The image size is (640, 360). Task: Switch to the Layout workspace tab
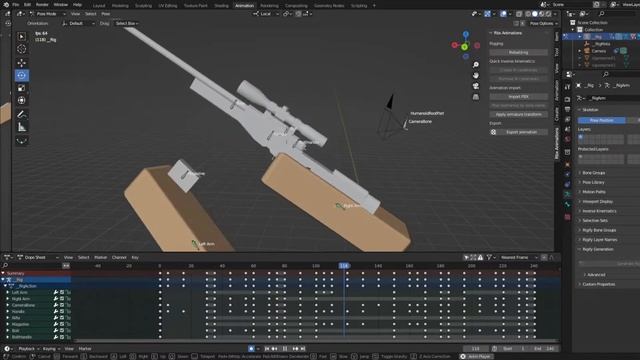click(x=99, y=6)
